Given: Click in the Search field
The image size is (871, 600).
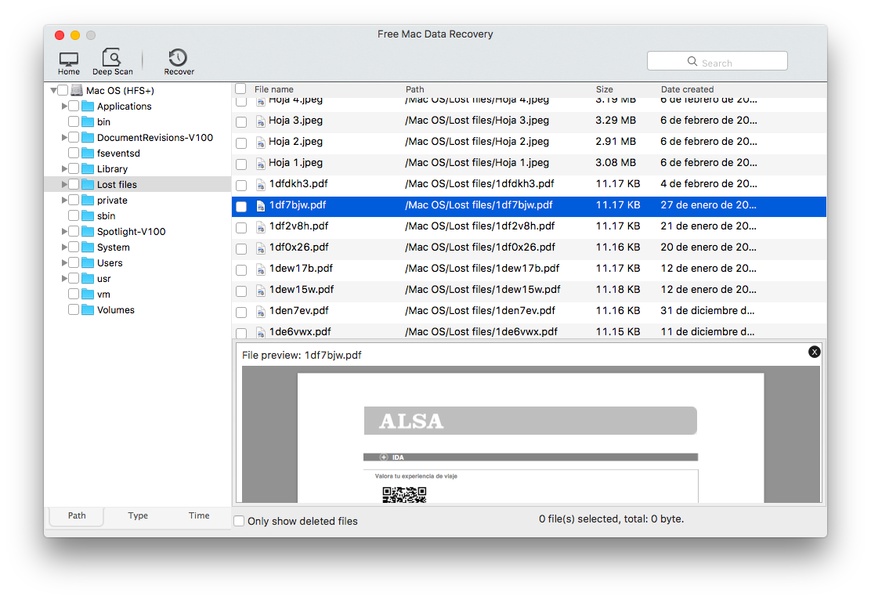Looking at the screenshot, I should tap(717, 62).
